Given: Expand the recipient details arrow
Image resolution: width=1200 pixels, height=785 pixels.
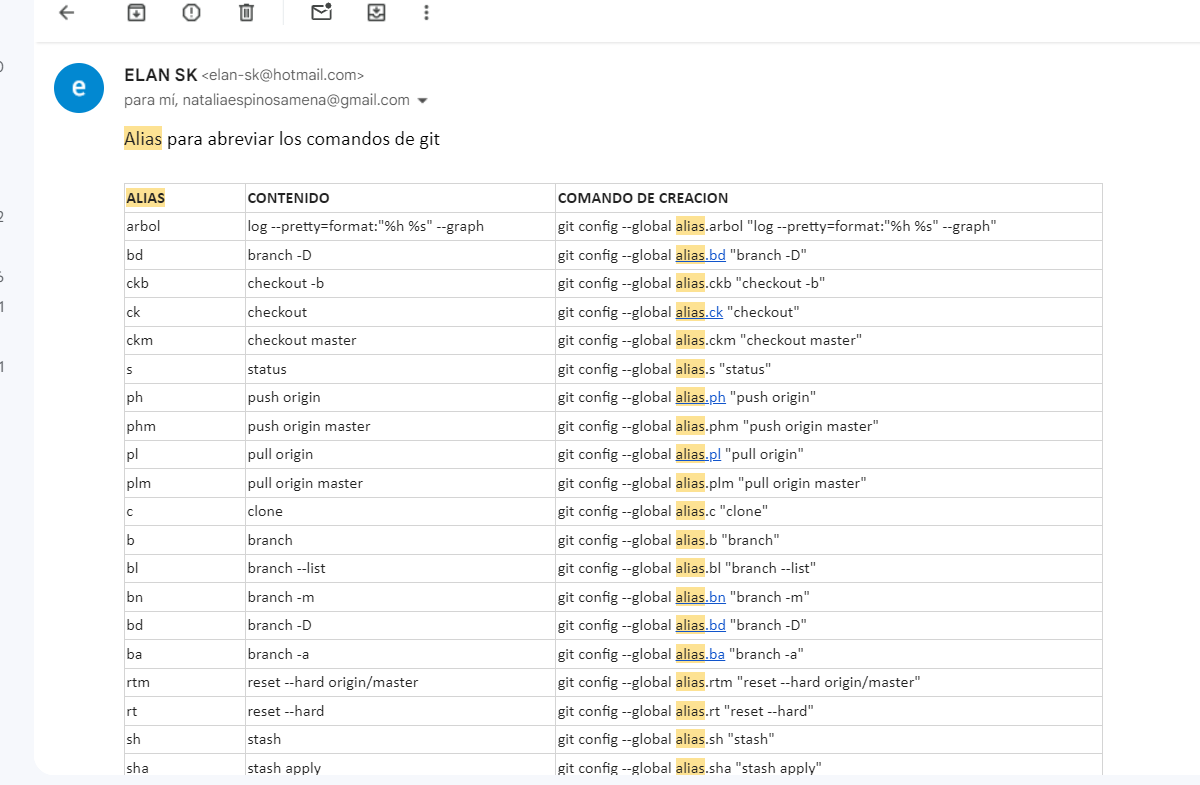Looking at the screenshot, I should (422, 101).
